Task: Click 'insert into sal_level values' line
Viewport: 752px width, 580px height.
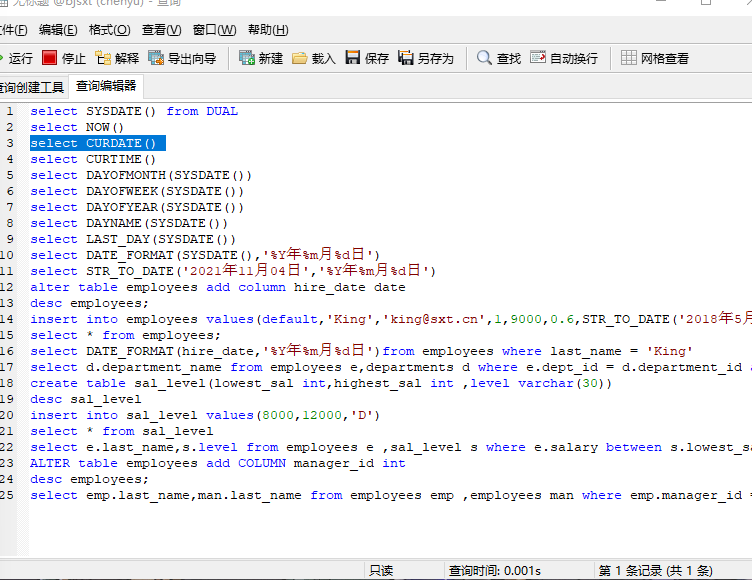Action: point(205,415)
